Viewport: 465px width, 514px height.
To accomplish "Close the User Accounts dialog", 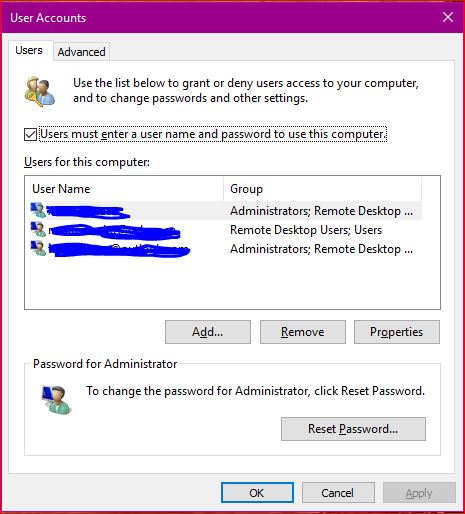I will point(448,17).
